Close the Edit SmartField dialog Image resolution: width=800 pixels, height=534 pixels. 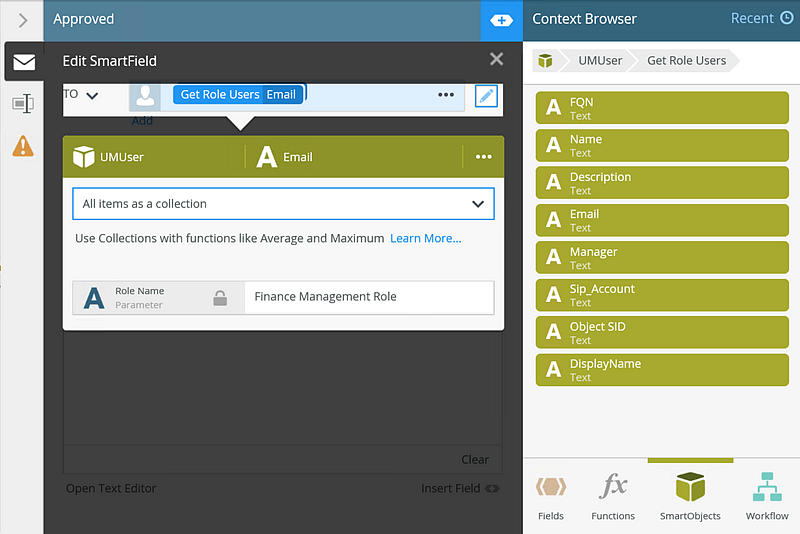coord(496,60)
